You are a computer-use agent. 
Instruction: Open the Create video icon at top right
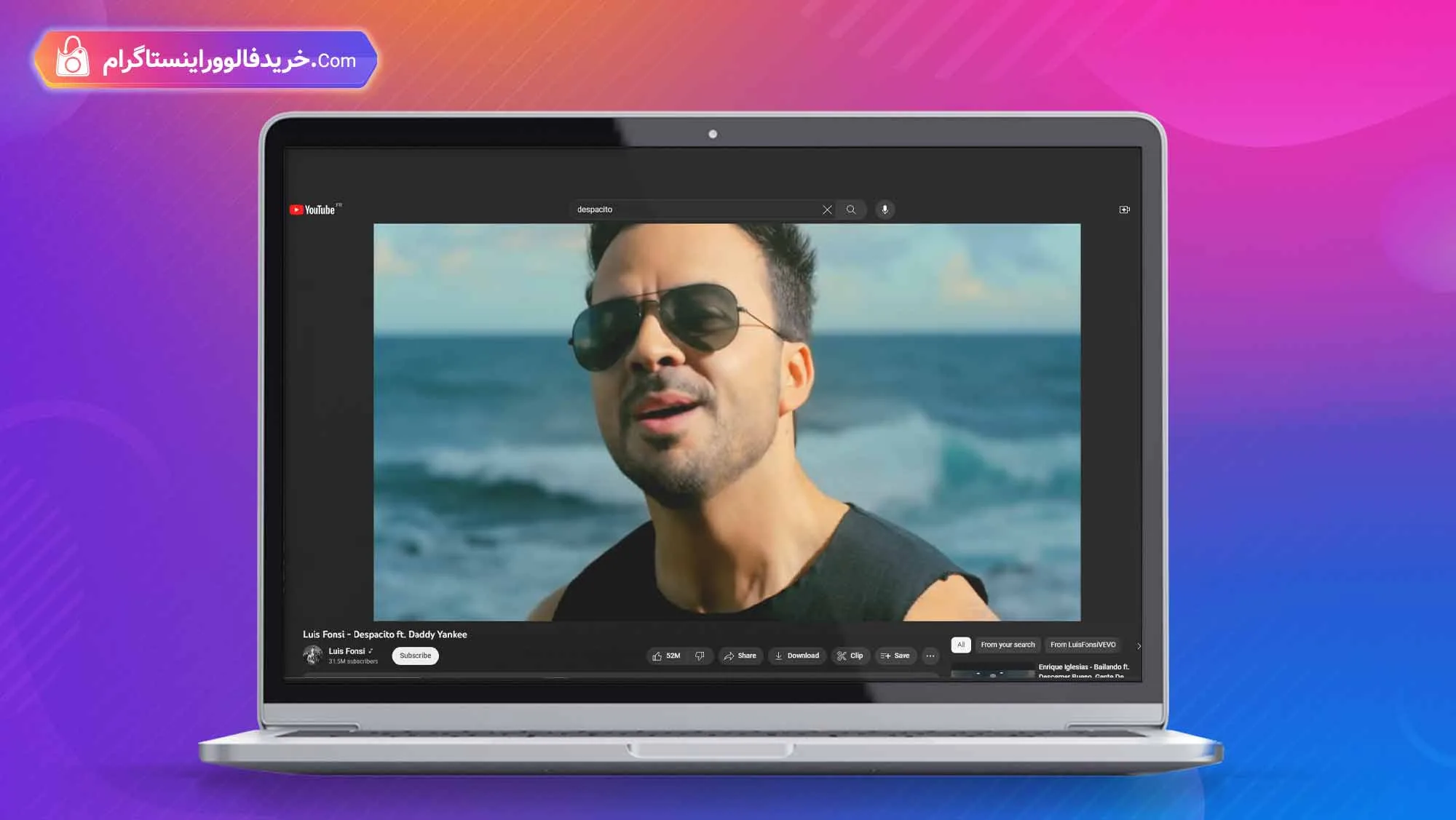(x=1124, y=210)
